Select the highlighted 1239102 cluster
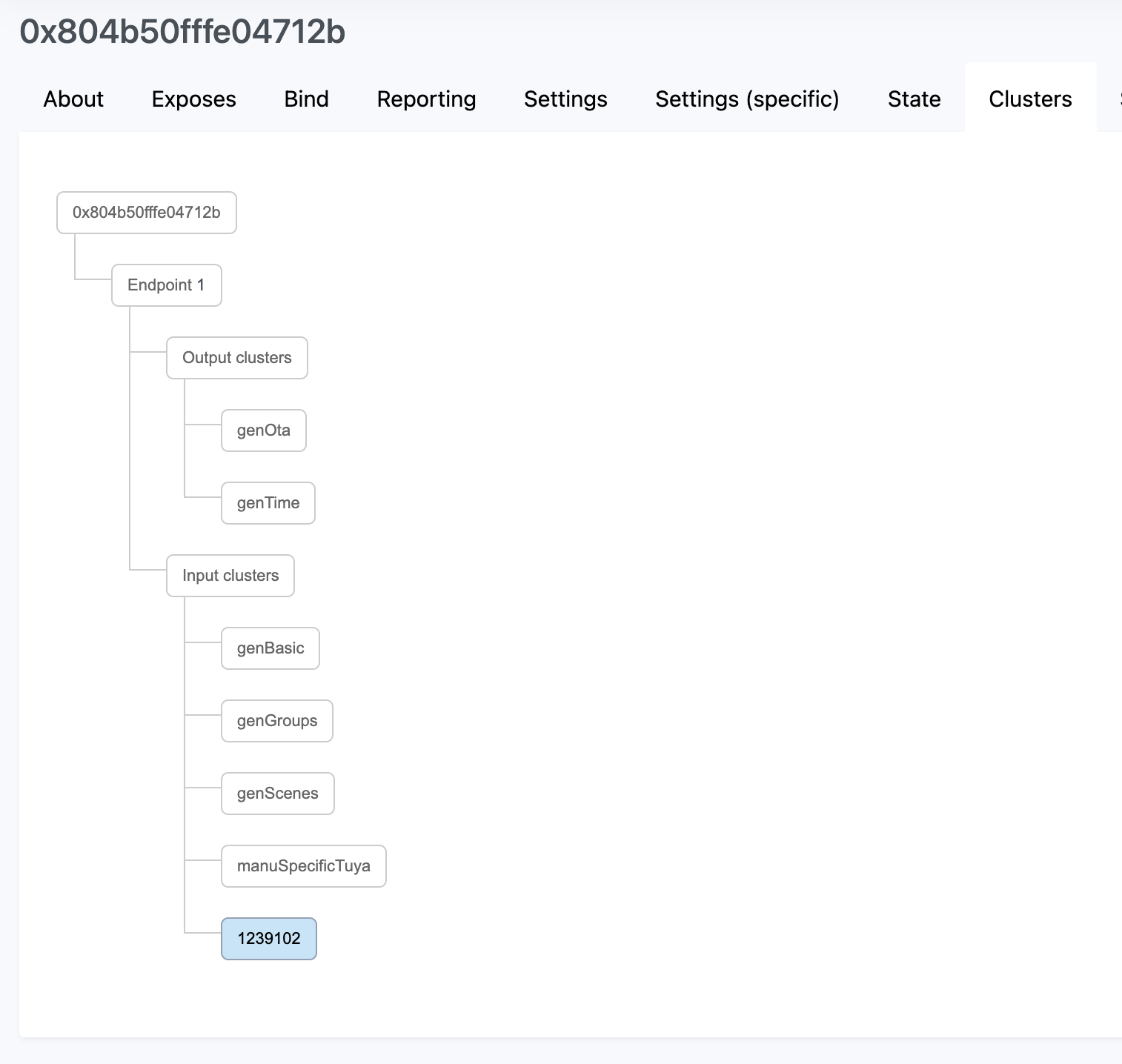 268,938
